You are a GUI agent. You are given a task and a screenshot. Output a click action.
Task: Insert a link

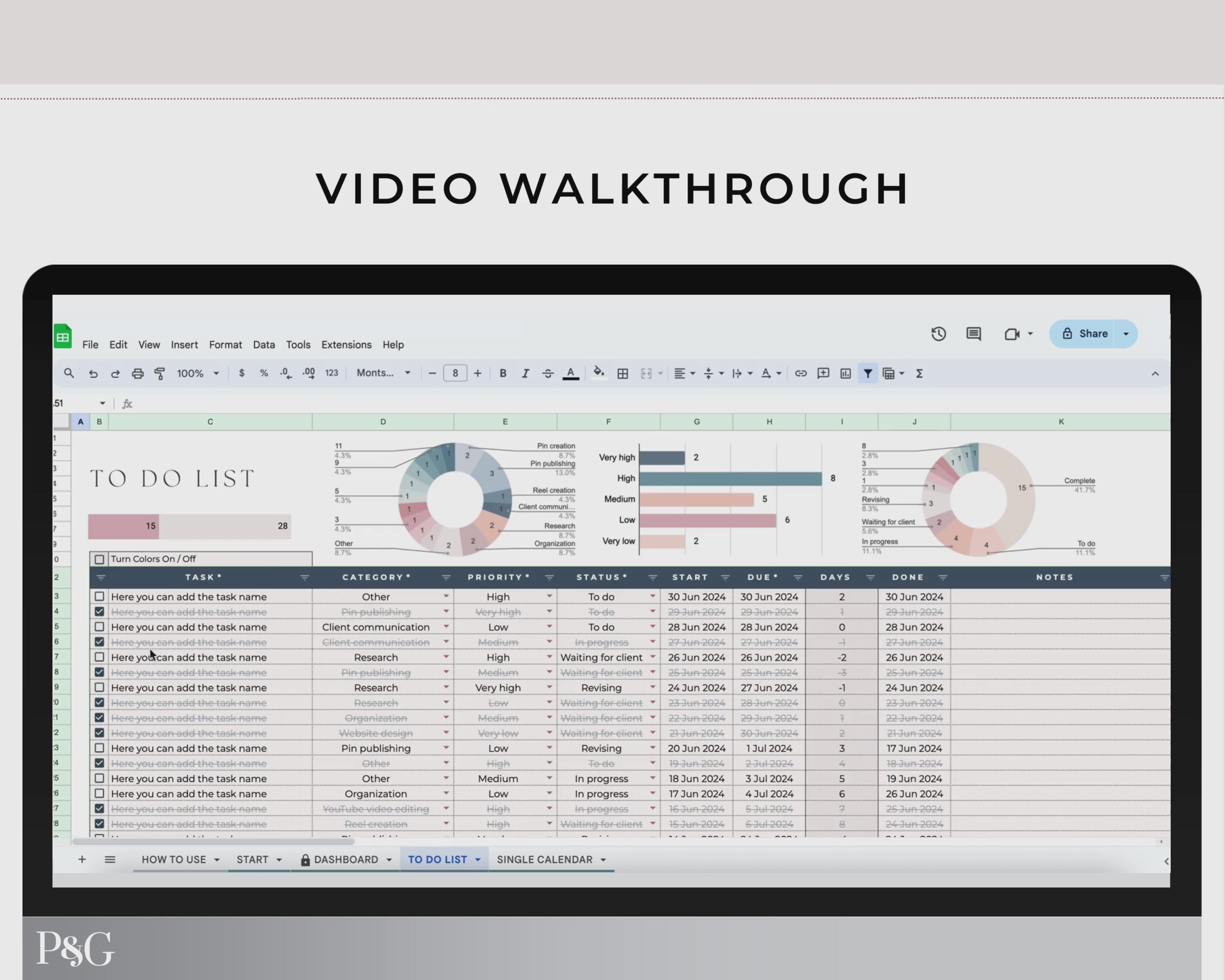(x=801, y=373)
